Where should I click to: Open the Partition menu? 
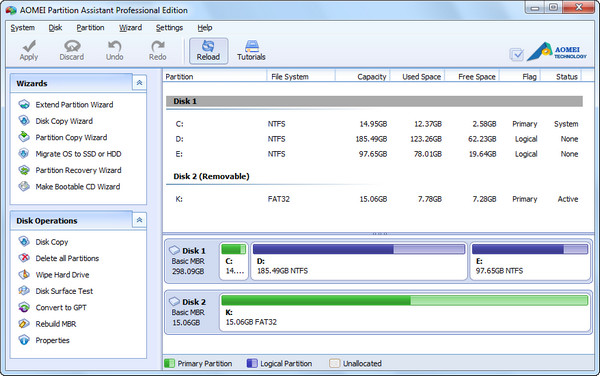[90, 28]
